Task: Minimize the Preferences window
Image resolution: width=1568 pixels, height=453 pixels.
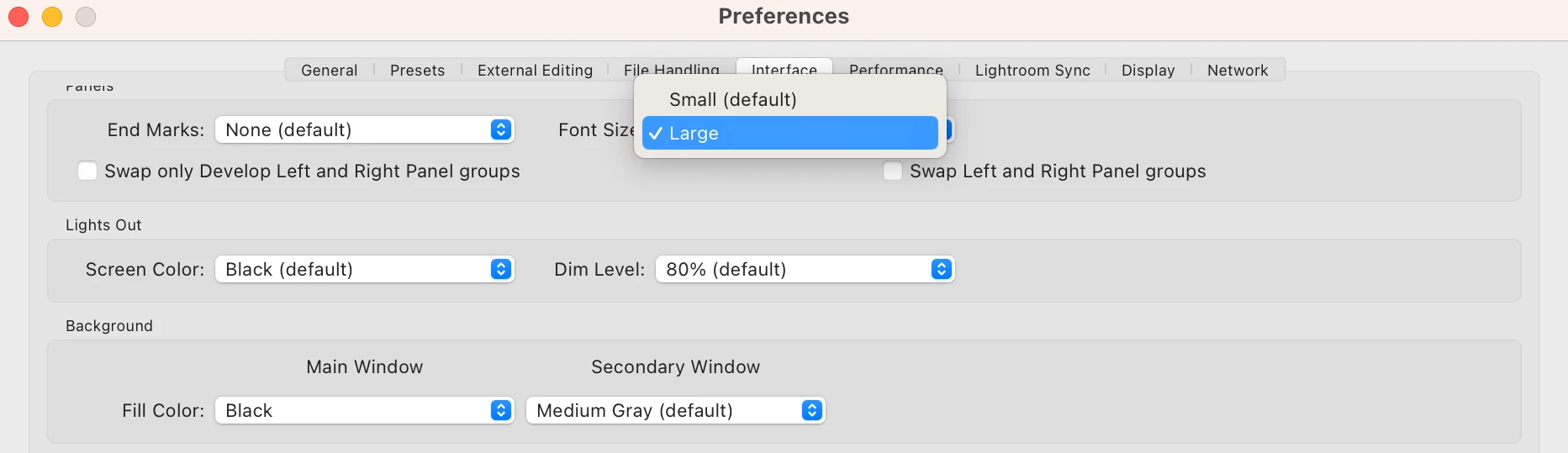Action: (x=52, y=17)
